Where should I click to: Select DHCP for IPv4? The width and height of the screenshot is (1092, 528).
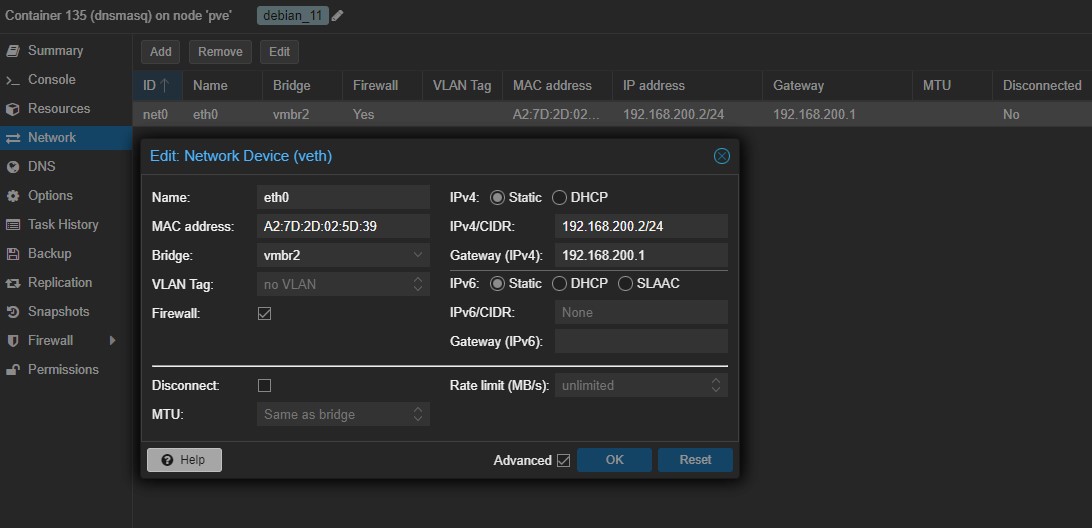click(560, 198)
